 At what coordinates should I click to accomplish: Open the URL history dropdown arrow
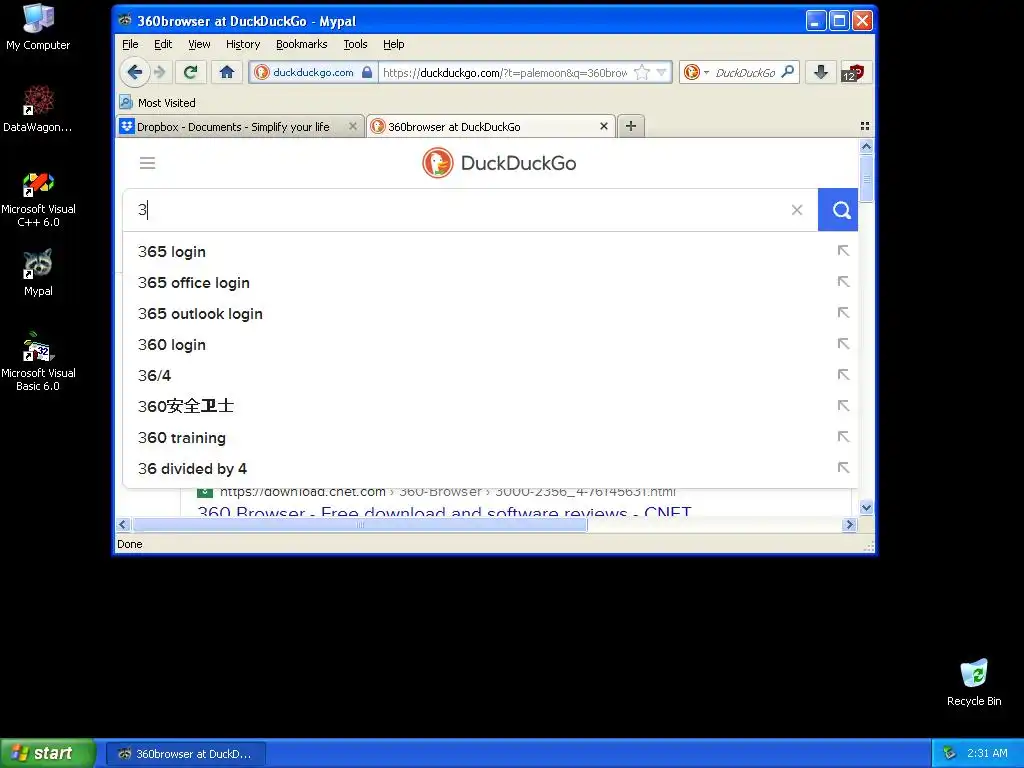click(x=662, y=72)
